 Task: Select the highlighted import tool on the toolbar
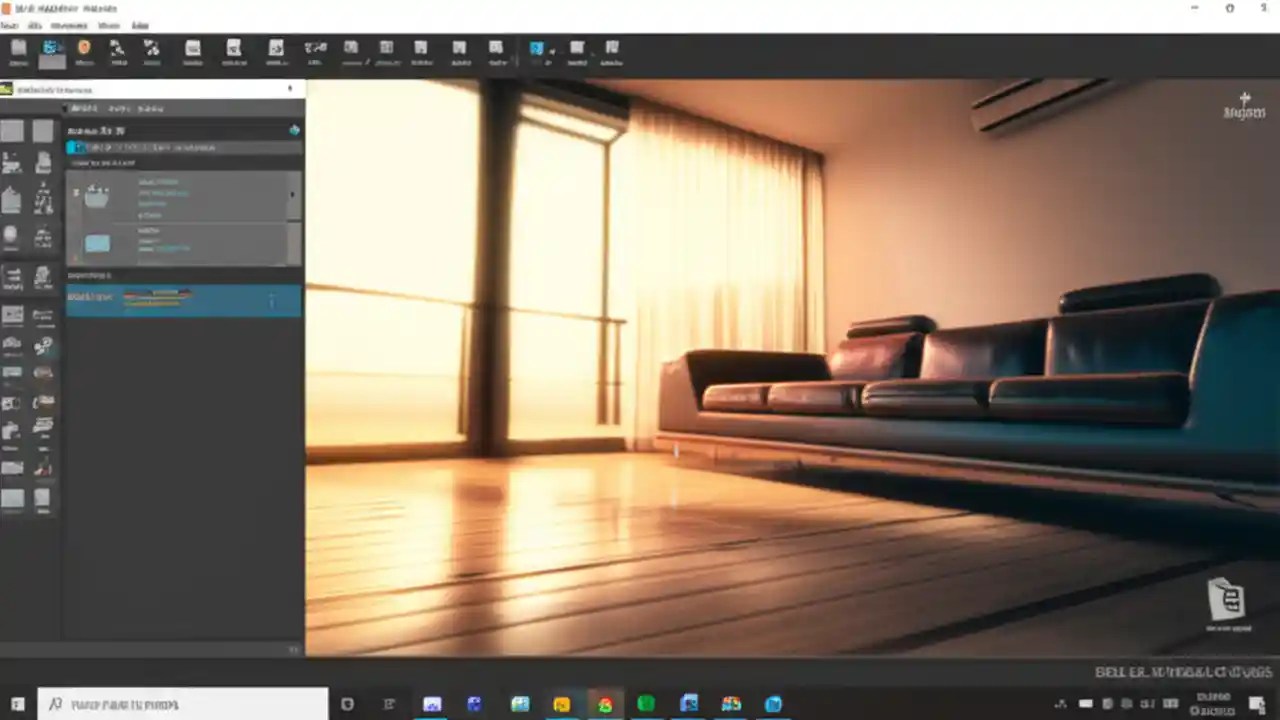[51, 51]
